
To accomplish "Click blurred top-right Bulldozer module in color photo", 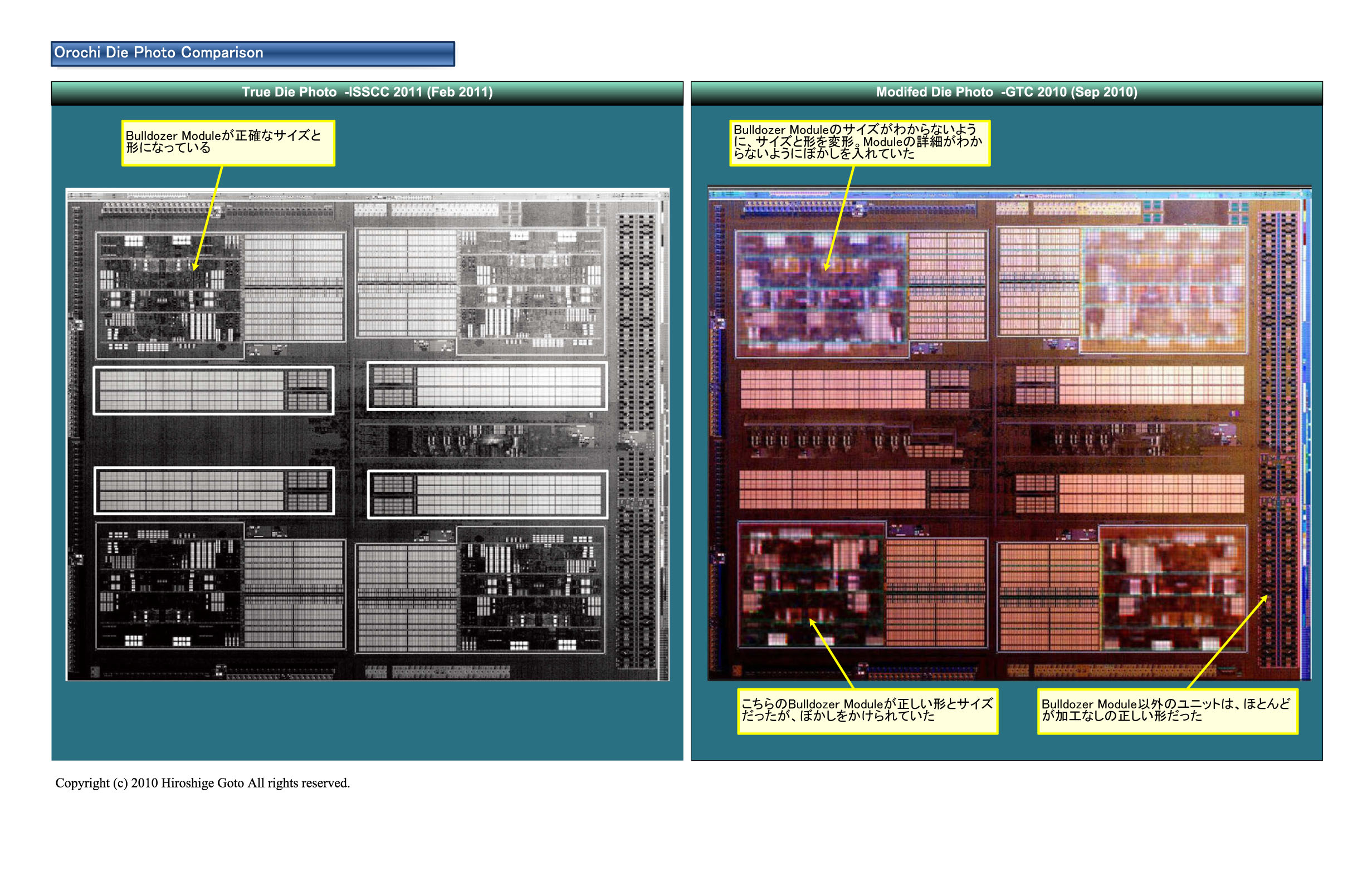I will point(1164,289).
